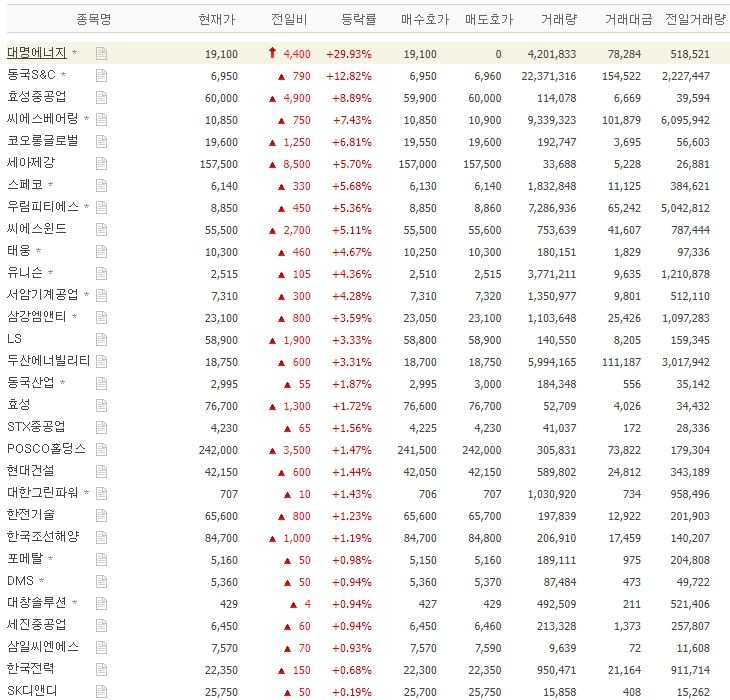730x700 pixels.
Task: Sort by the 종목명 column header
Action: click(x=94, y=19)
